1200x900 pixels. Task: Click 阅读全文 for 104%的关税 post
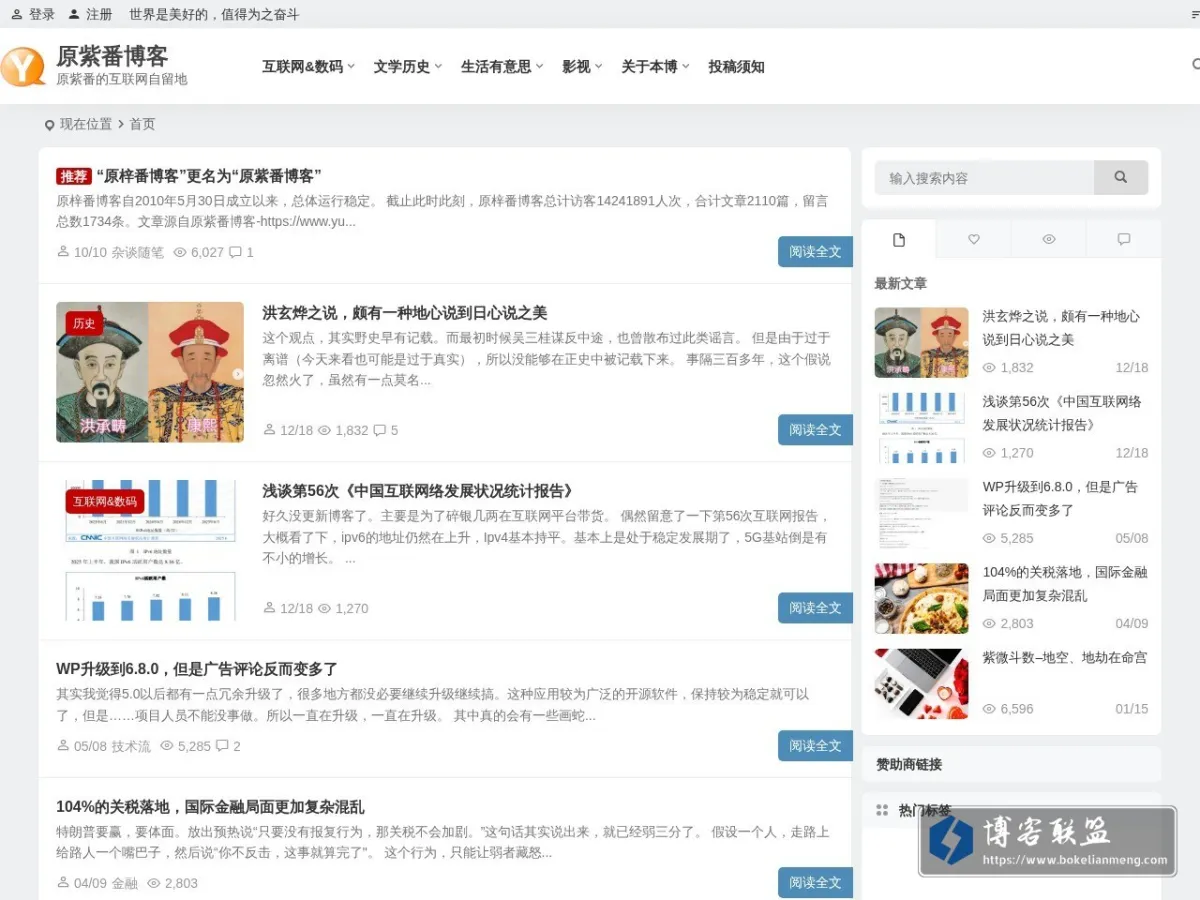point(815,883)
